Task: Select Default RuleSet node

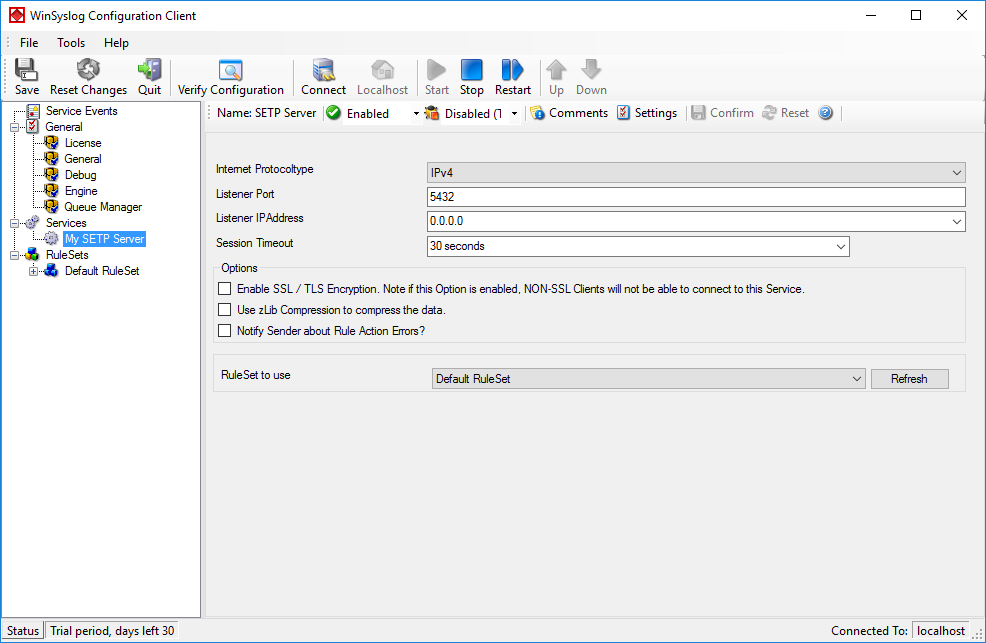Action: (x=102, y=271)
